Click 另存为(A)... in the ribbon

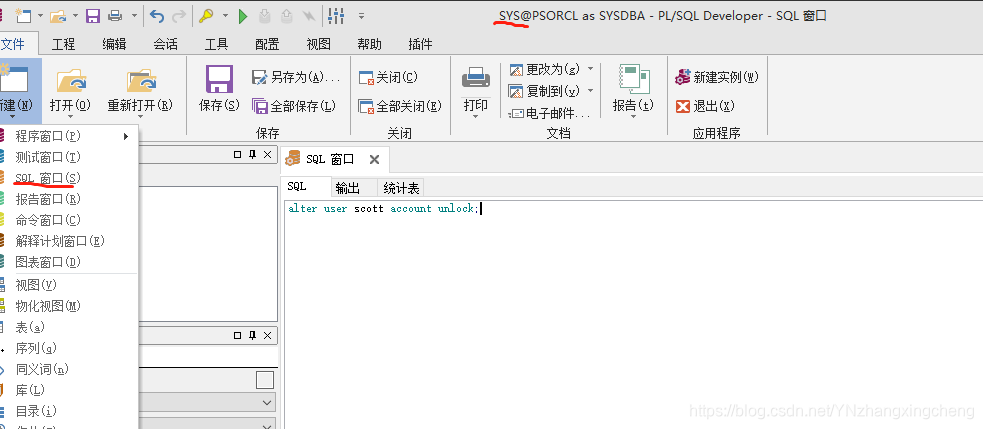pos(296,77)
